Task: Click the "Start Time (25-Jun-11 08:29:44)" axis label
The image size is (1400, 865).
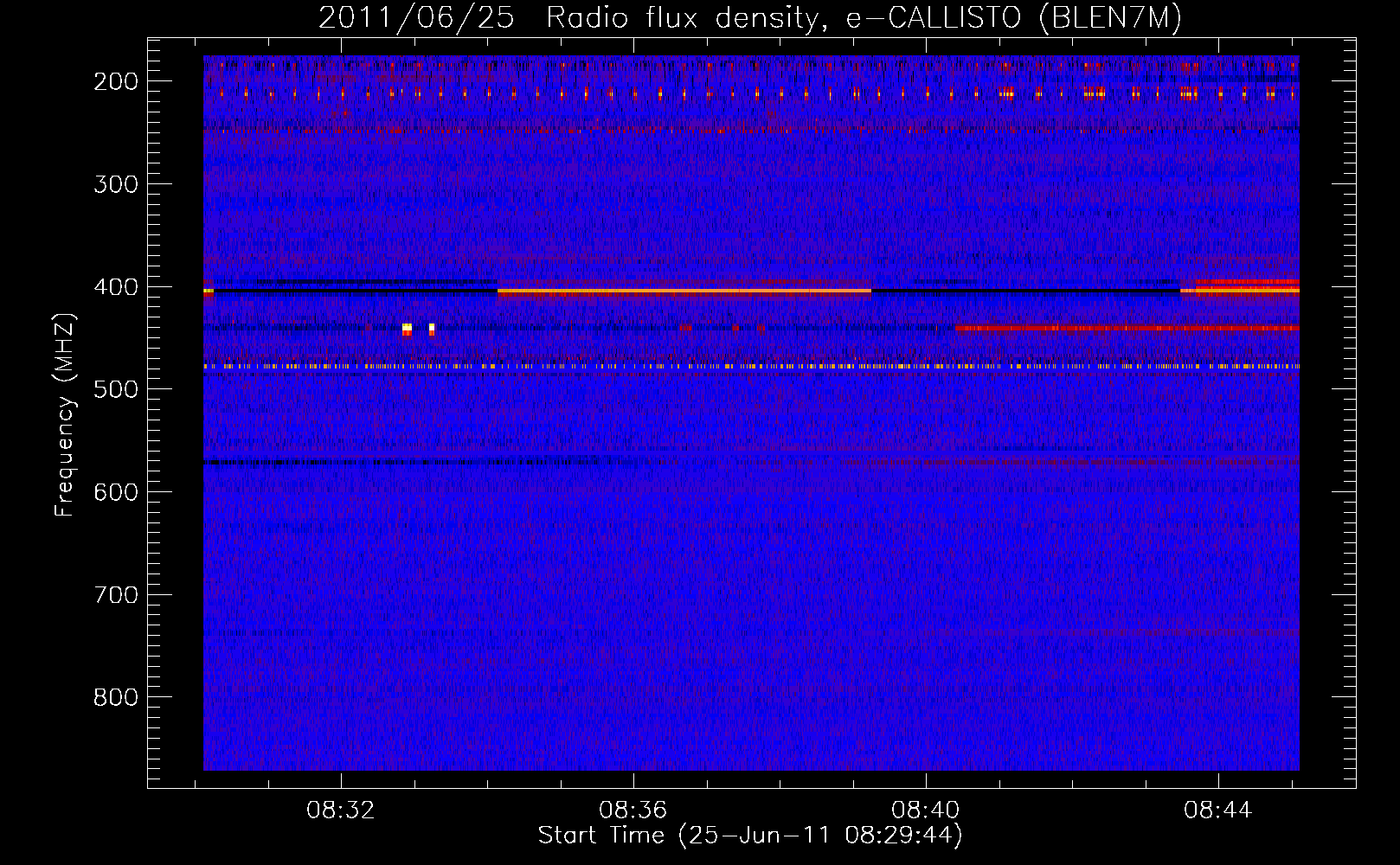Action: click(x=750, y=836)
